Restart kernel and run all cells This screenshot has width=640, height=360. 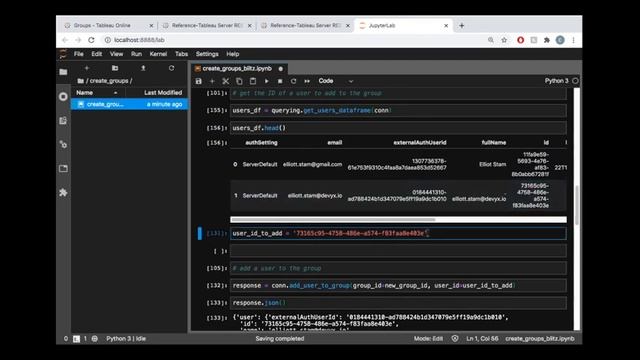[x=307, y=81]
